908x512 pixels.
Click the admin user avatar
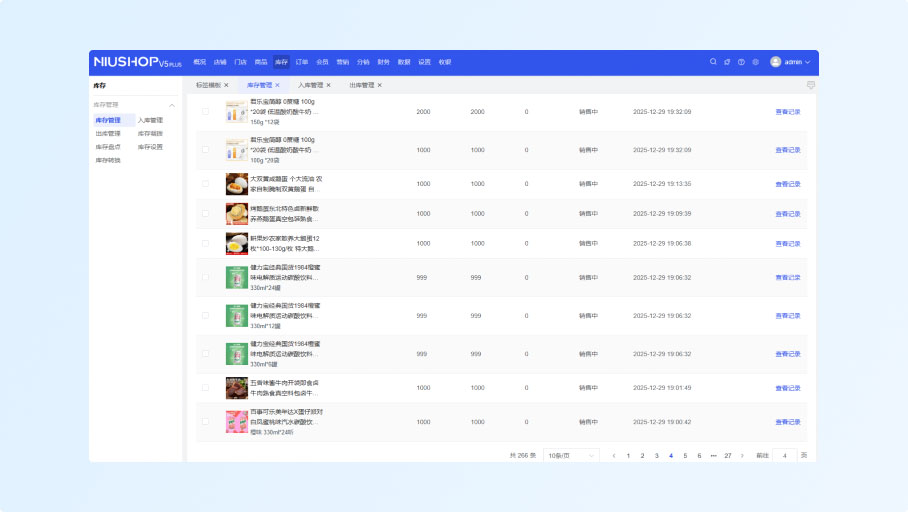(775, 62)
